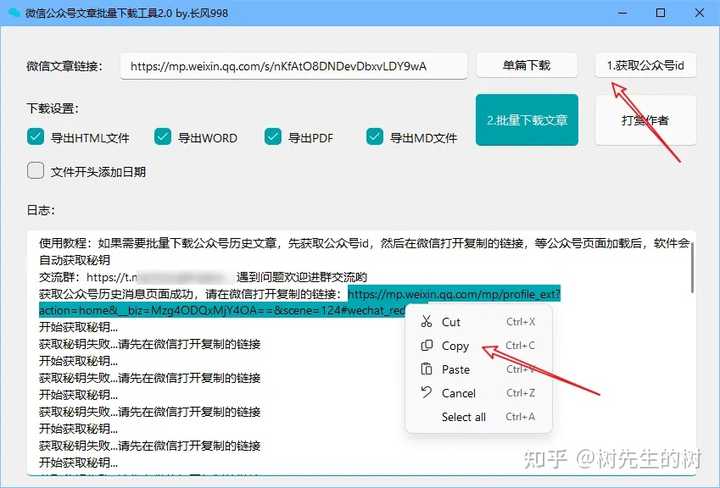Click the 下载设置: label
Image resolution: width=720 pixels, height=488 pixels.
point(52,108)
